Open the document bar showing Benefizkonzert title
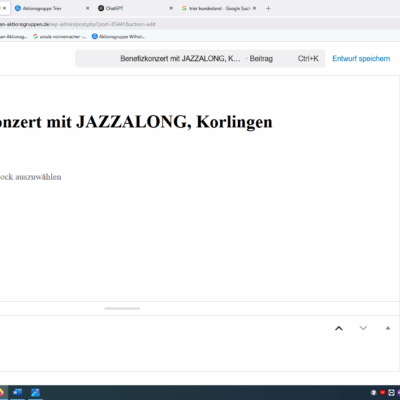 (200, 59)
